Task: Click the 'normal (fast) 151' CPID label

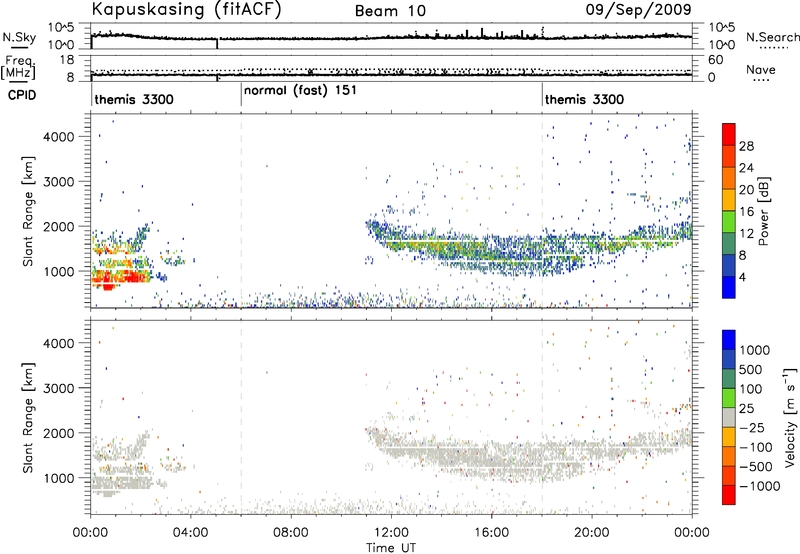Action: point(300,91)
